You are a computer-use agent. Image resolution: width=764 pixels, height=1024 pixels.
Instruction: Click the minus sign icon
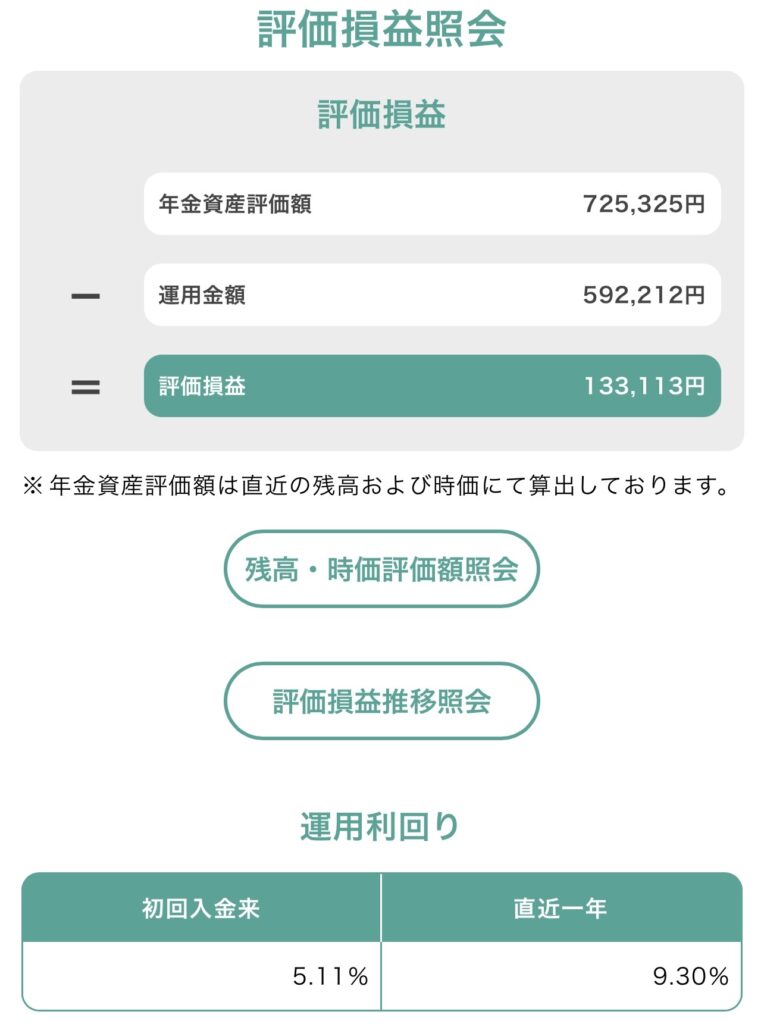[x=86, y=296]
